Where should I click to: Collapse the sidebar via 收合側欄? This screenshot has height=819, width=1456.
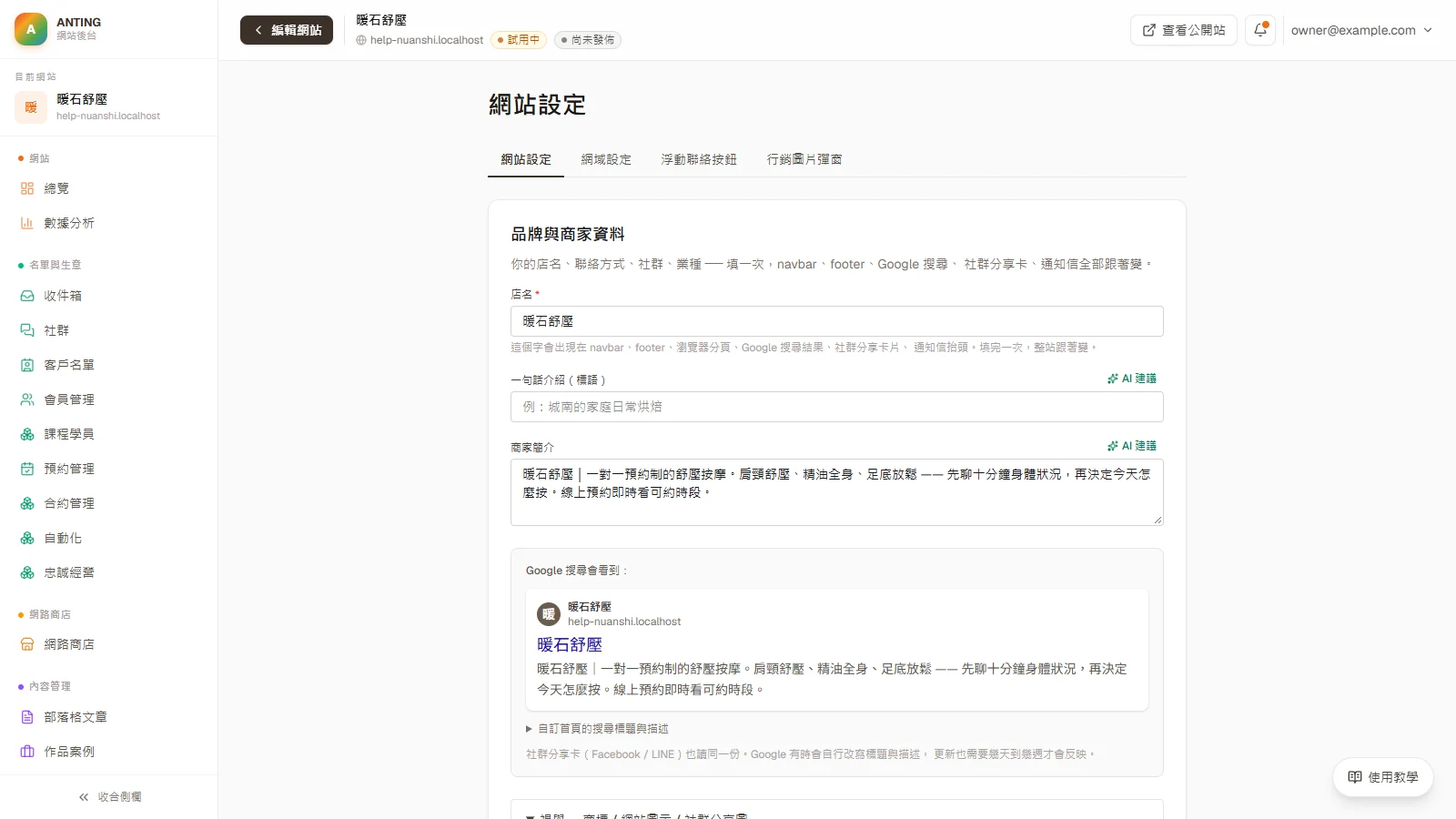[109, 797]
